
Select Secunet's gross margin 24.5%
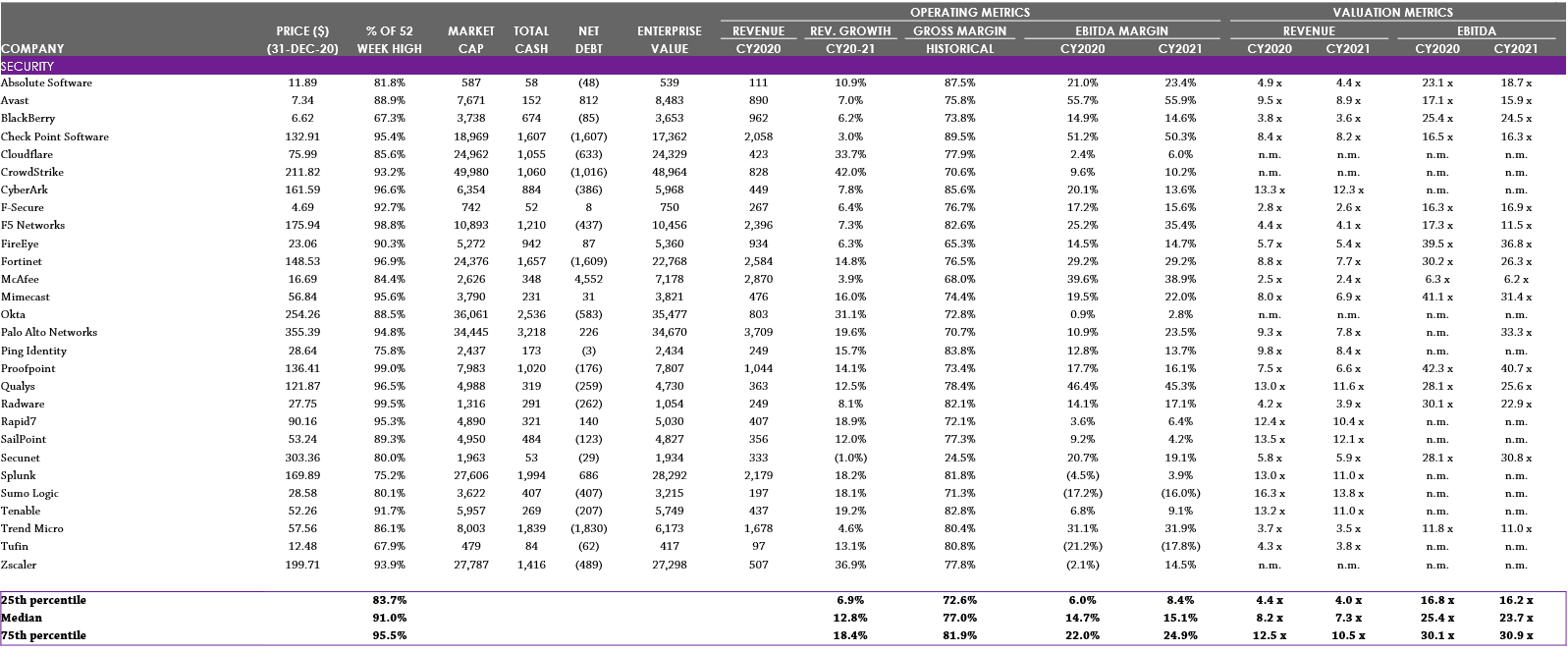(960, 458)
